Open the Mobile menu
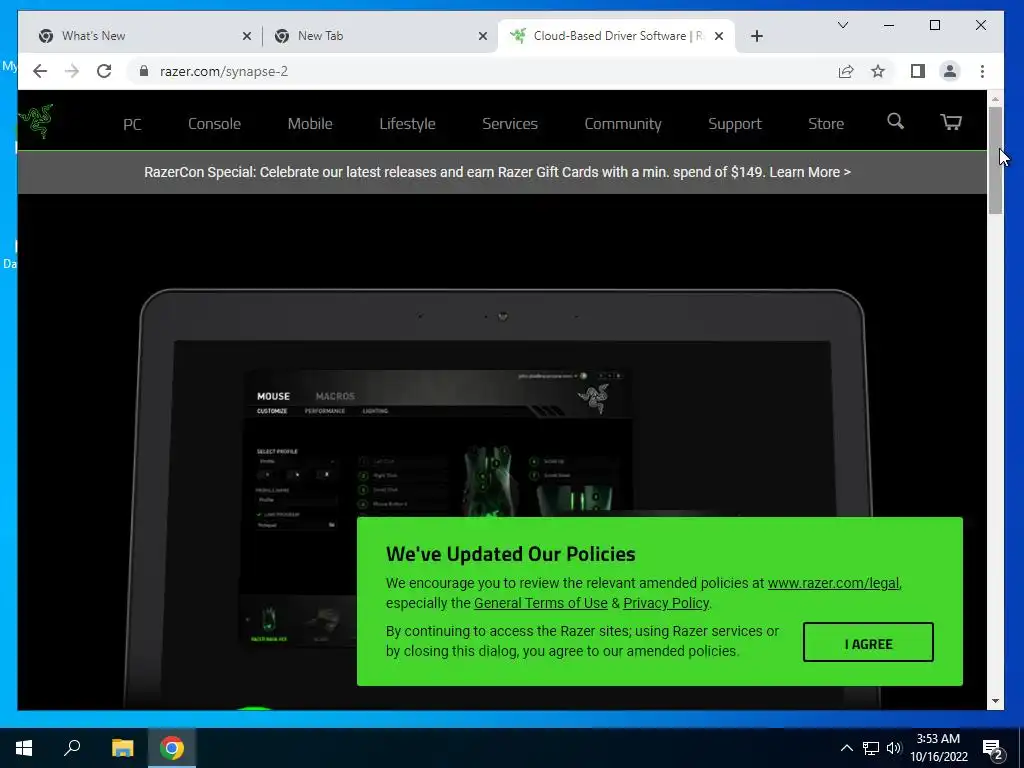Image resolution: width=1024 pixels, height=768 pixels. [x=310, y=123]
